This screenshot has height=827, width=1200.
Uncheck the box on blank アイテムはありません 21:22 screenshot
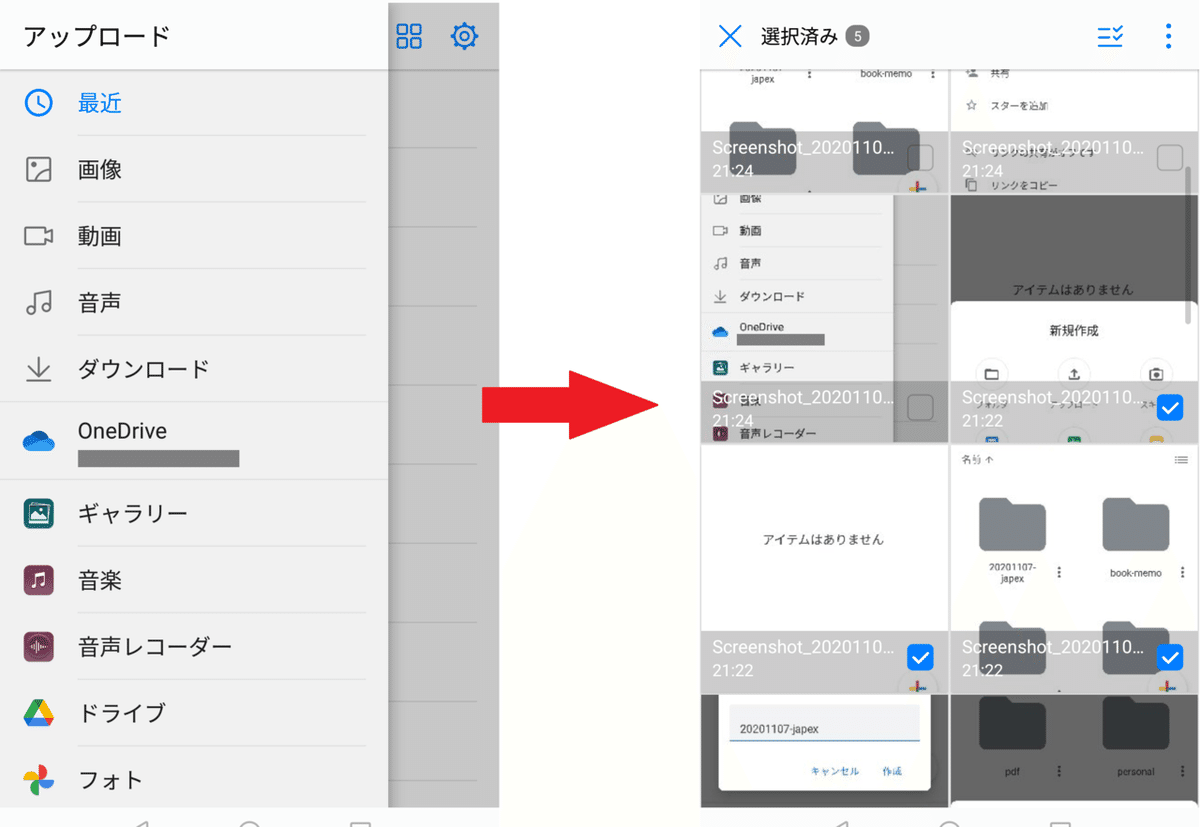[x=920, y=657]
